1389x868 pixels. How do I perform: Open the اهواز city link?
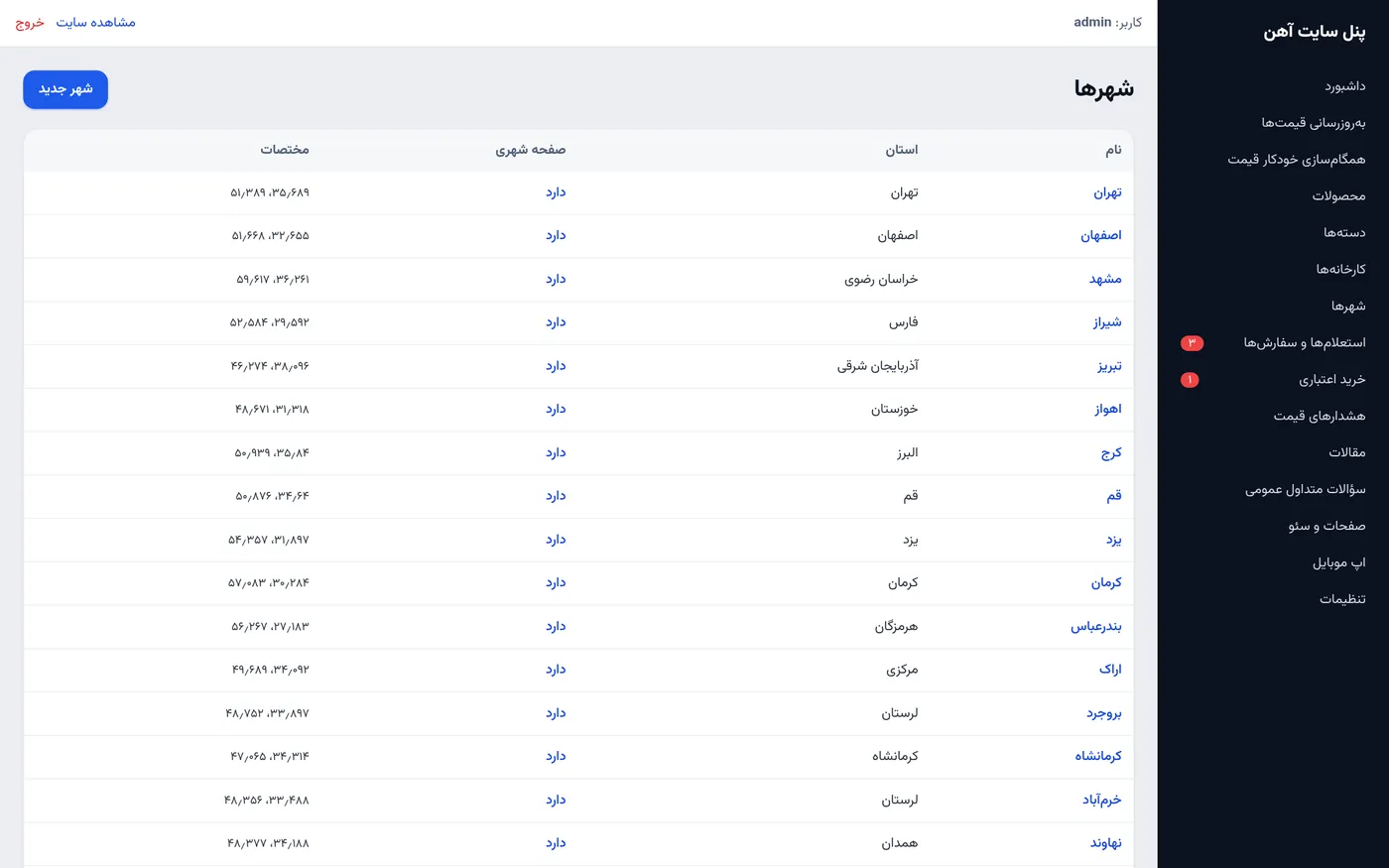click(x=1108, y=410)
